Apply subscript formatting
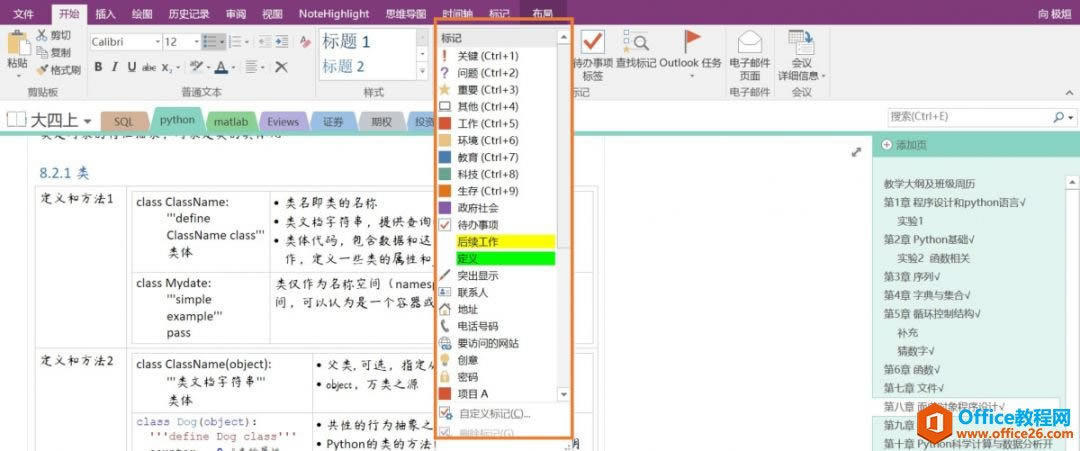This screenshot has height=451, width=1080. click(x=167, y=67)
